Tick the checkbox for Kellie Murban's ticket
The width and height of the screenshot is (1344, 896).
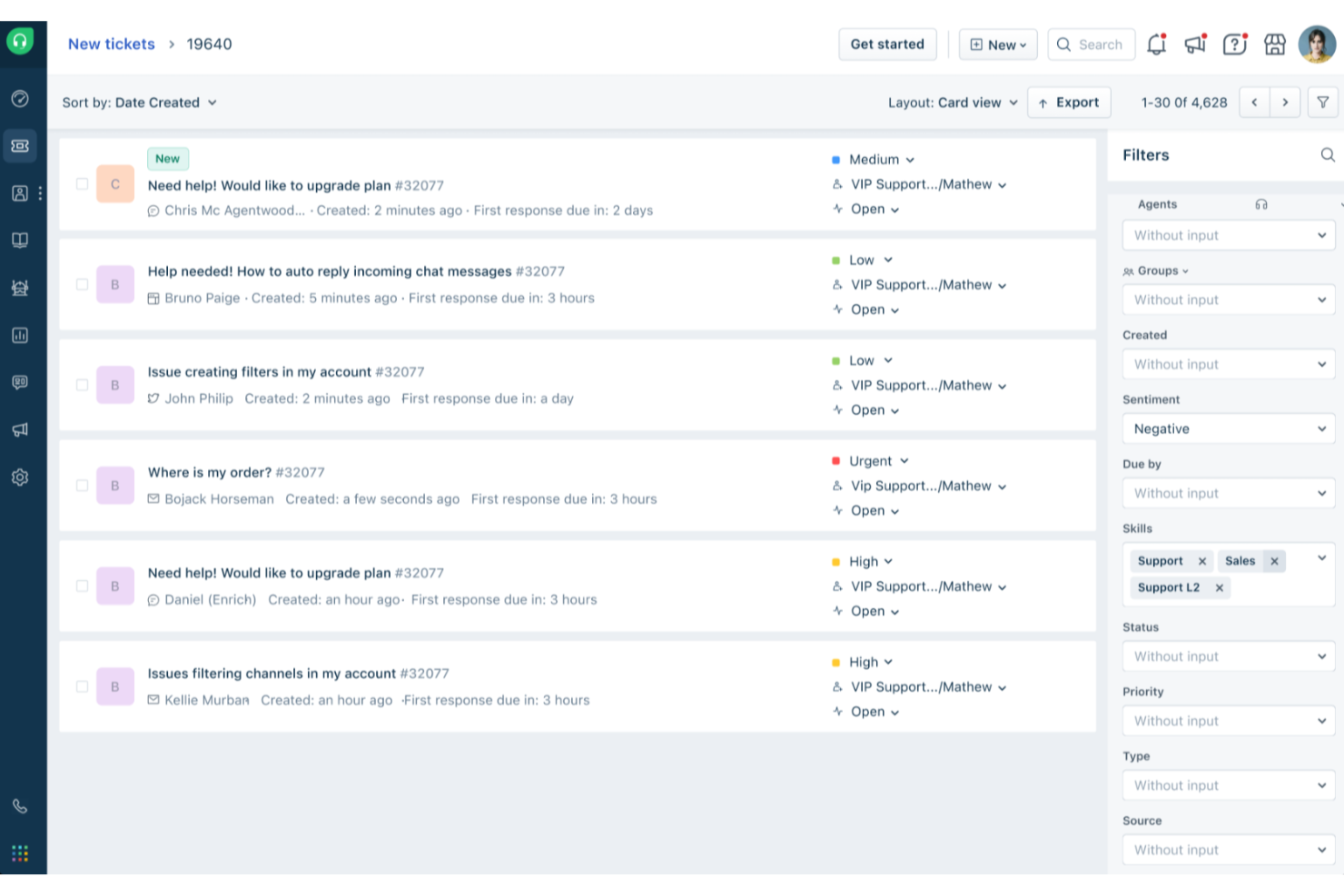click(x=82, y=686)
